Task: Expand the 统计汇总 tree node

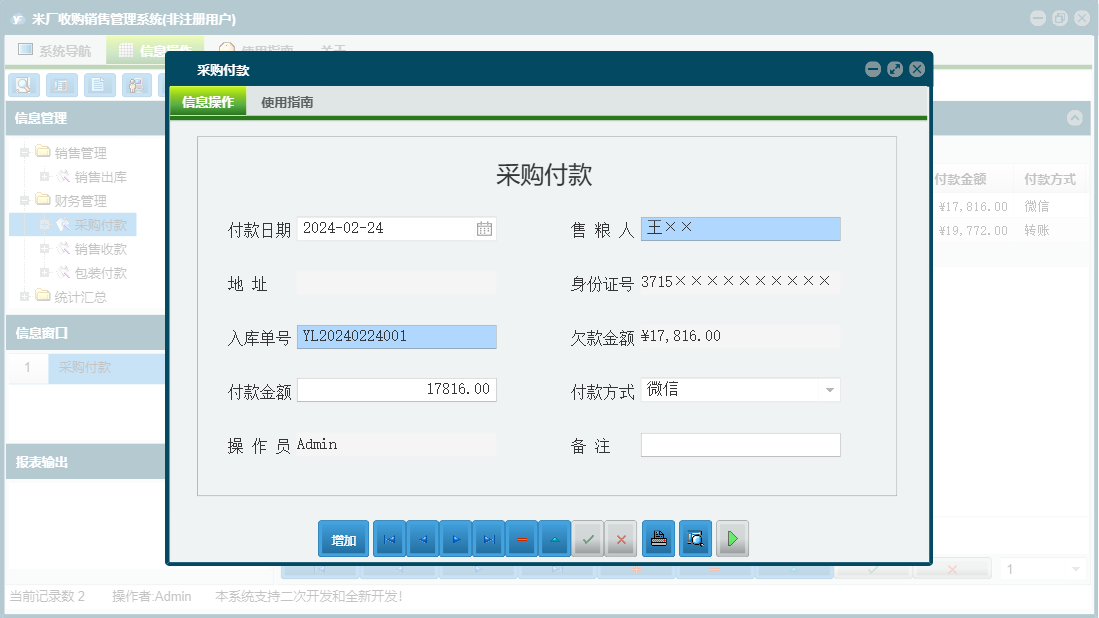Action: tap(23, 296)
